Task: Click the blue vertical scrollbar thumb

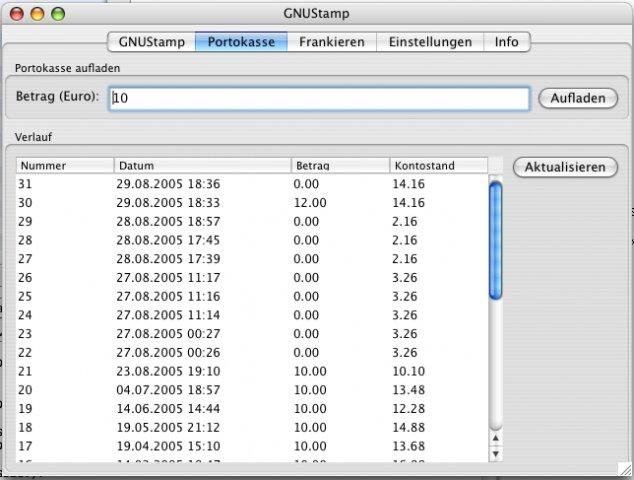Action: [x=495, y=241]
